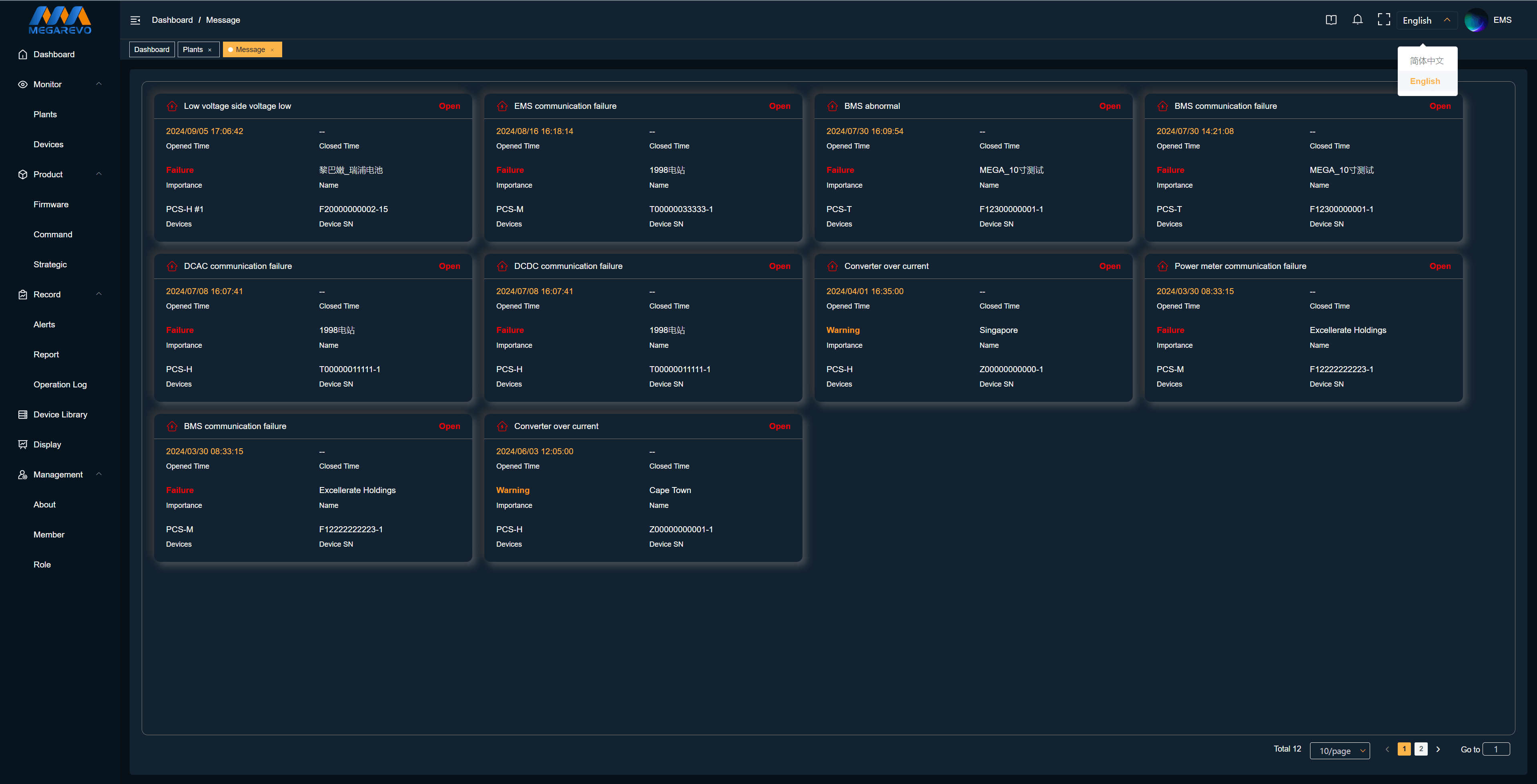Click the Product cube icon in sidebar
The height and width of the screenshot is (784, 1537).
[x=23, y=174]
